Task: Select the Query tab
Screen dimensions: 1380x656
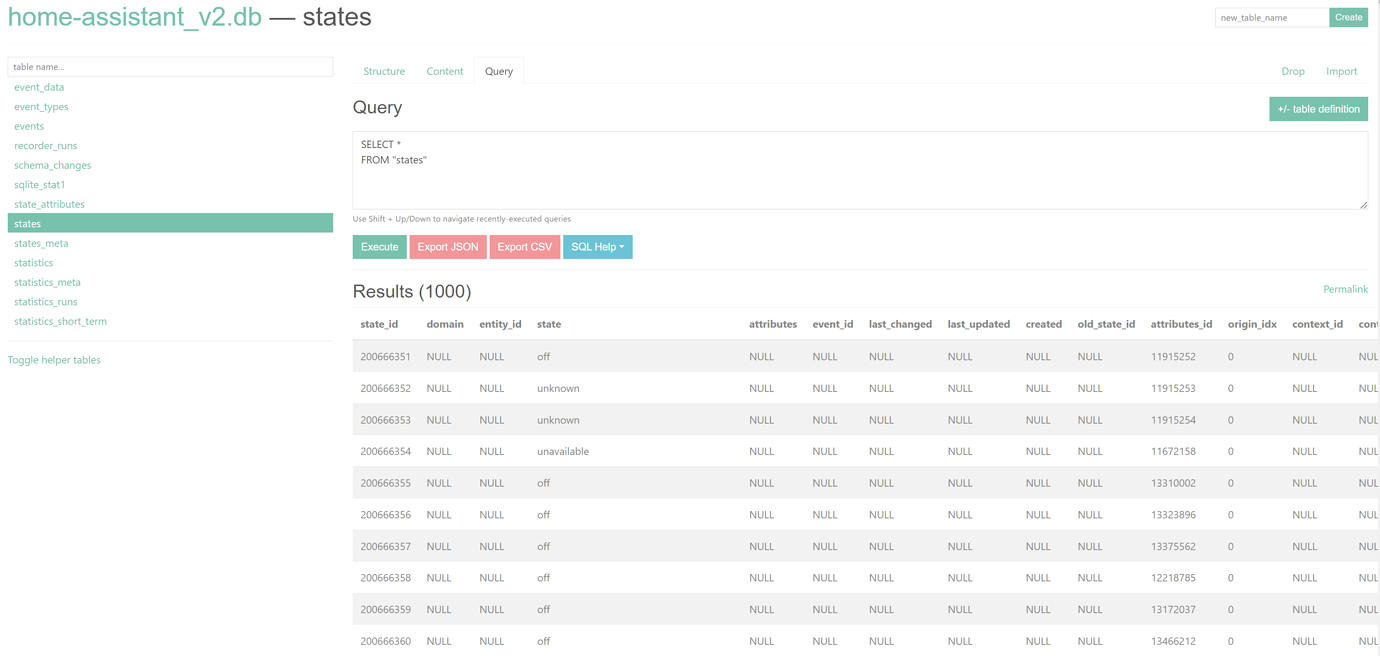Action: pyautogui.click(x=498, y=71)
